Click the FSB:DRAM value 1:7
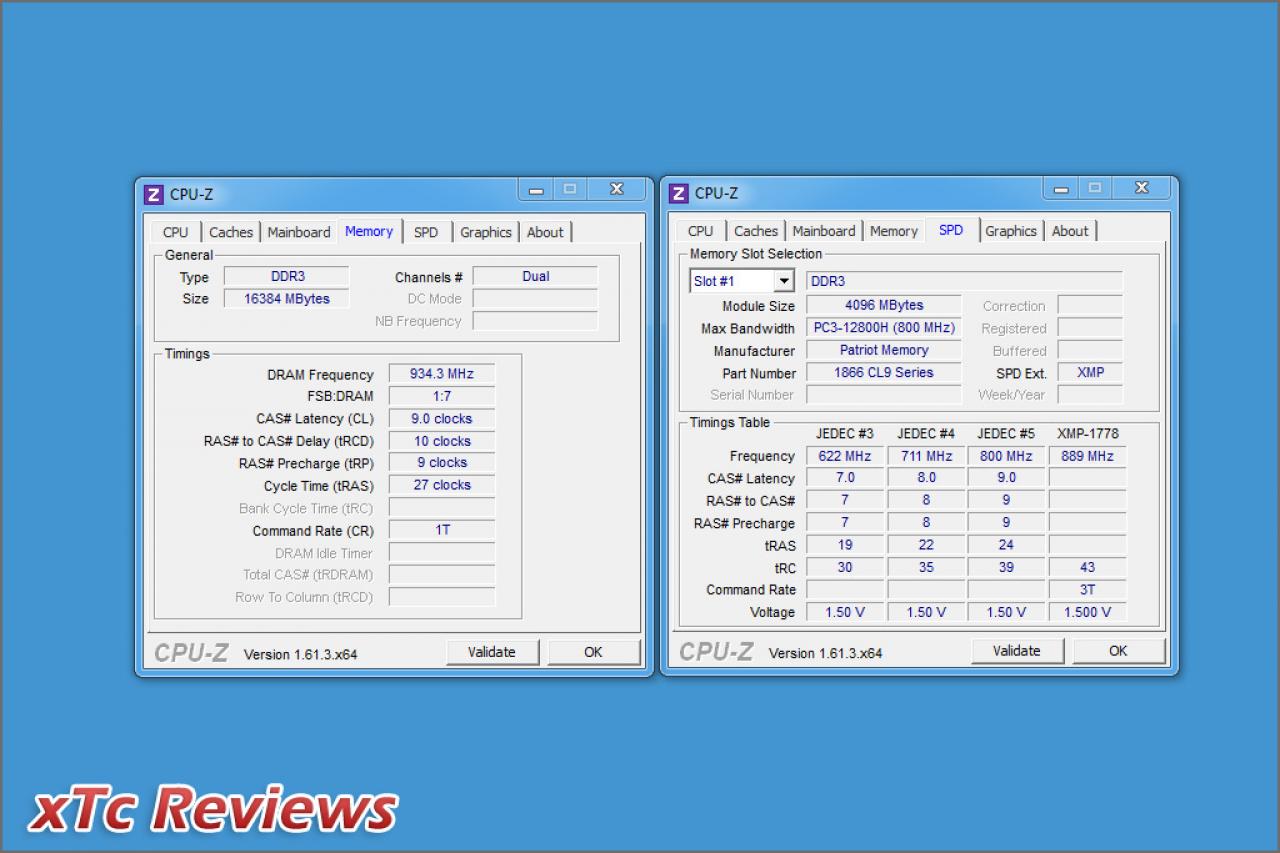Viewport: 1280px width, 853px height. [x=442, y=396]
